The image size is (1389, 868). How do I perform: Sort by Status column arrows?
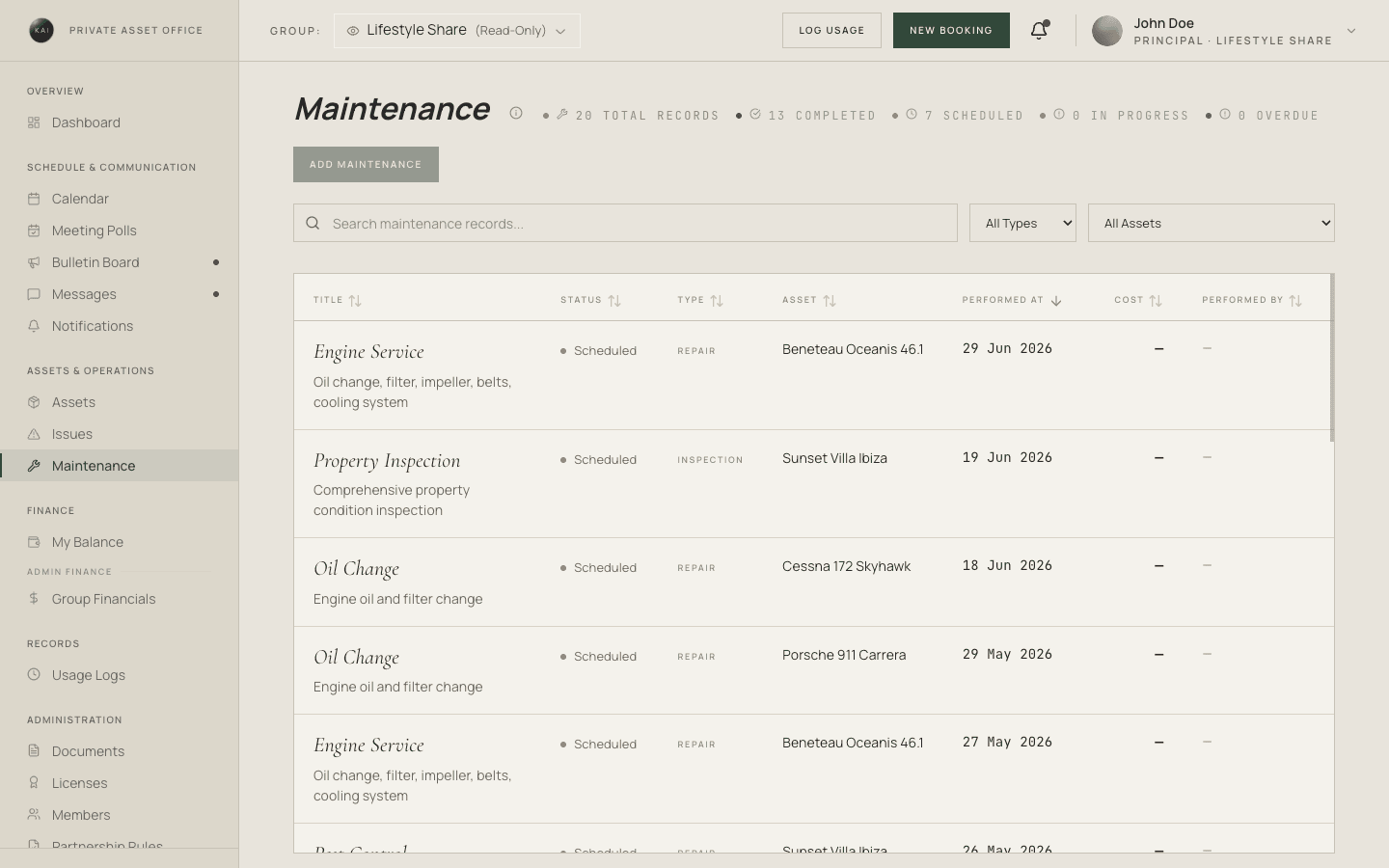click(614, 301)
